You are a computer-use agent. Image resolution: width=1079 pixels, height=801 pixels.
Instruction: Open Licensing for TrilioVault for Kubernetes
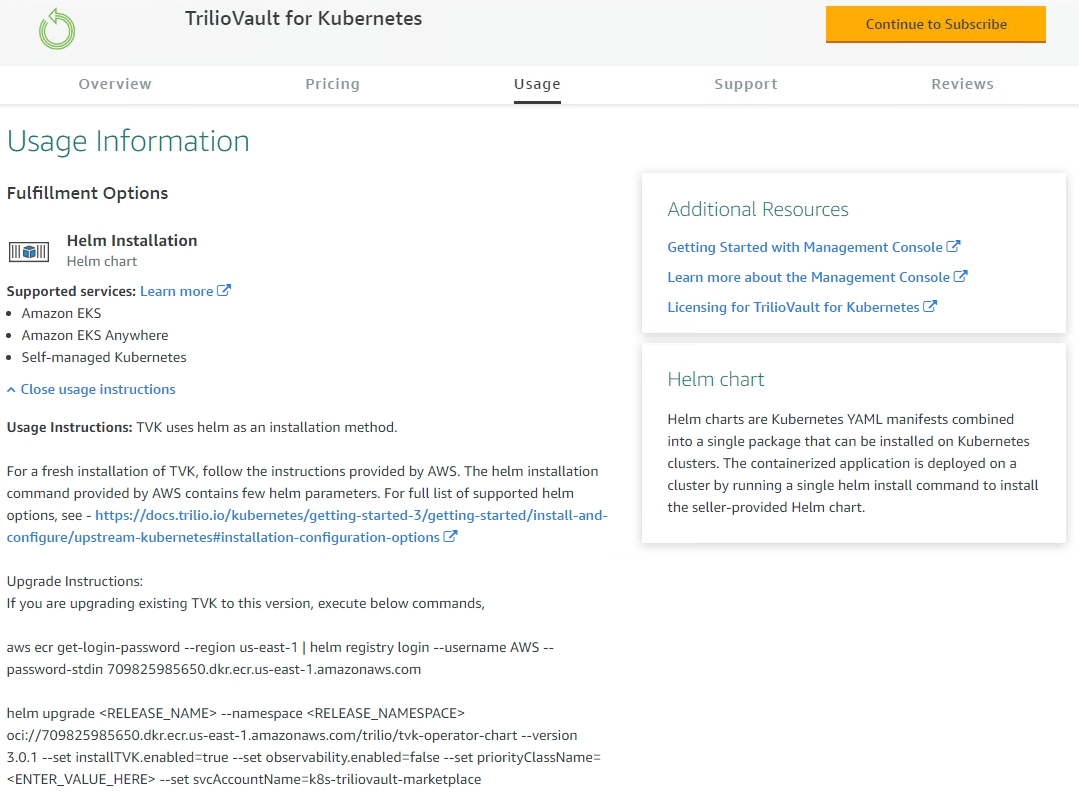coord(793,307)
